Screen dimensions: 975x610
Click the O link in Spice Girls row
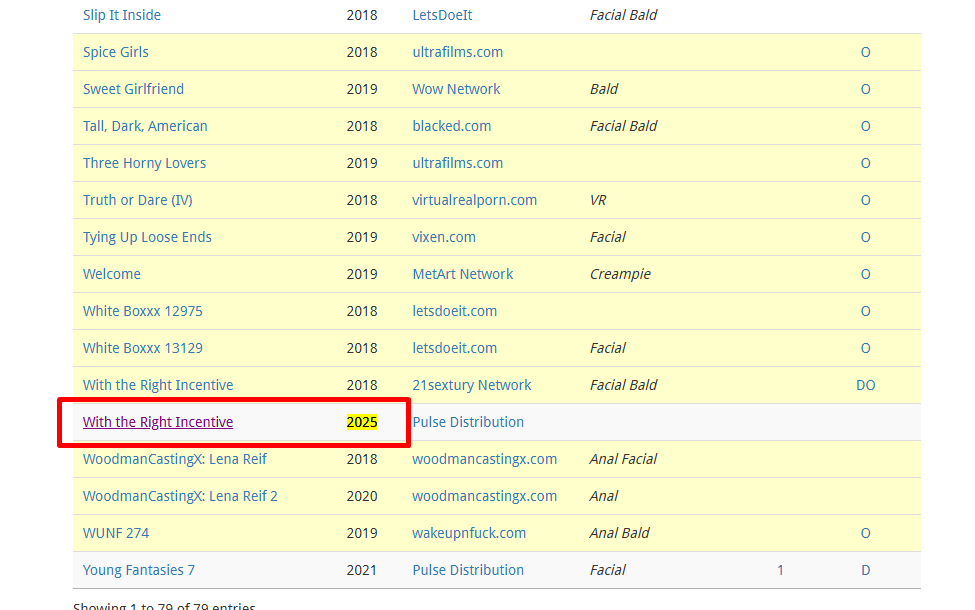pos(866,52)
